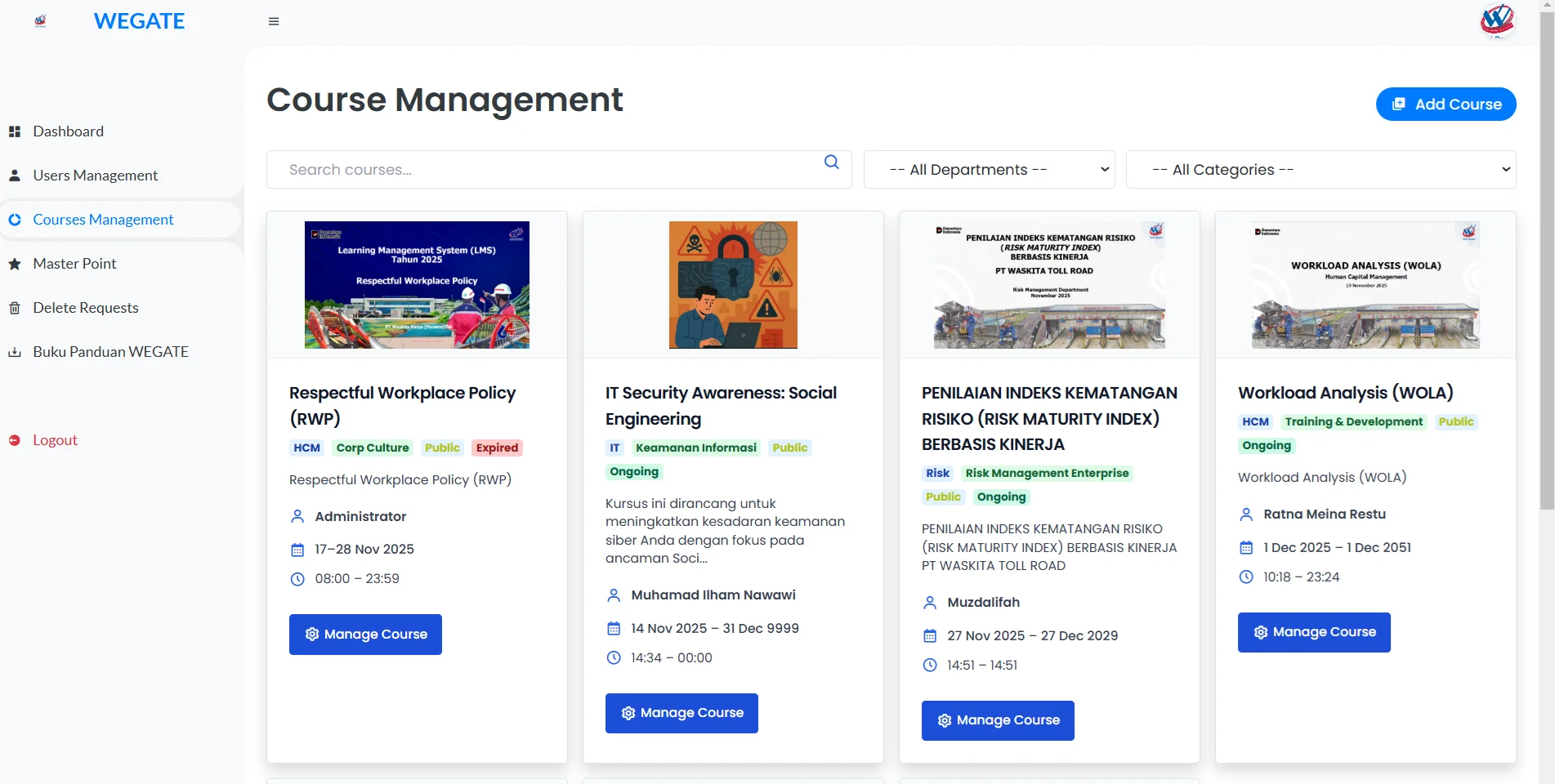This screenshot has width=1555, height=784.
Task: Open the All Categories dropdown
Action: (1320, 170)
